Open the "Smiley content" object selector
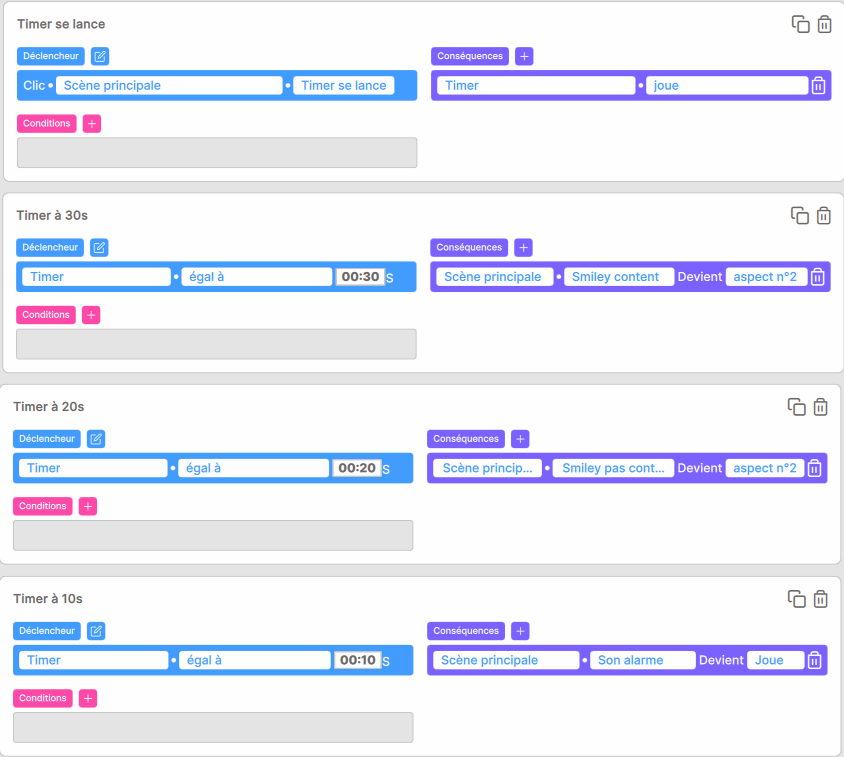 point(618,277)
